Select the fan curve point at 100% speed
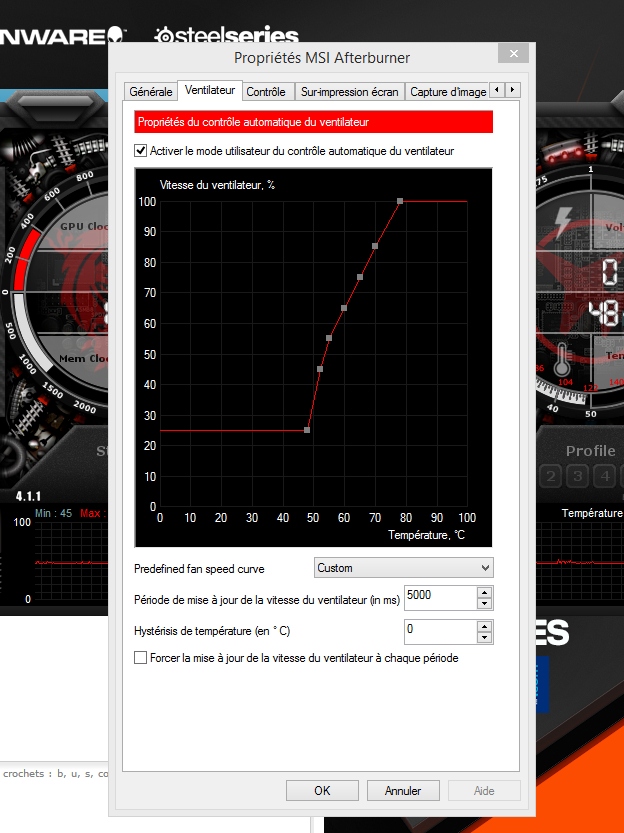This screenshot has width=624, height=833. [x=400, y=201]
